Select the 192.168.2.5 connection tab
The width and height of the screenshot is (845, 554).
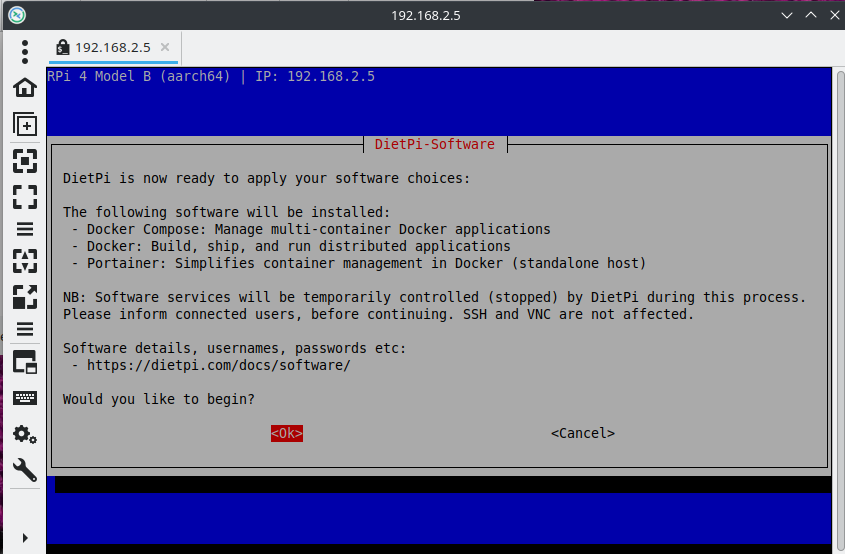point(113,47)
